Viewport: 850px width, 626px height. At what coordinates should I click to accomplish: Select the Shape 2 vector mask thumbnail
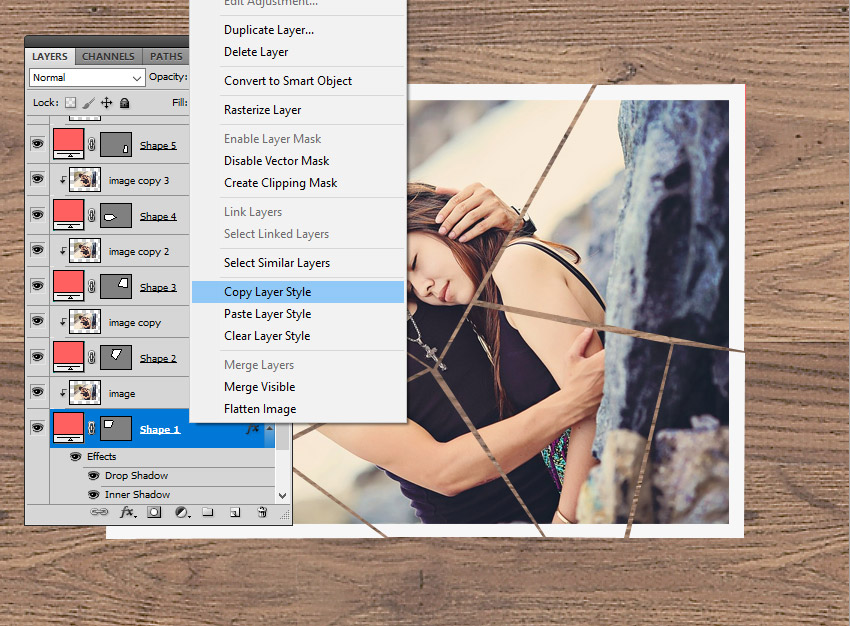pyautogui.click(x=117, y=356)
